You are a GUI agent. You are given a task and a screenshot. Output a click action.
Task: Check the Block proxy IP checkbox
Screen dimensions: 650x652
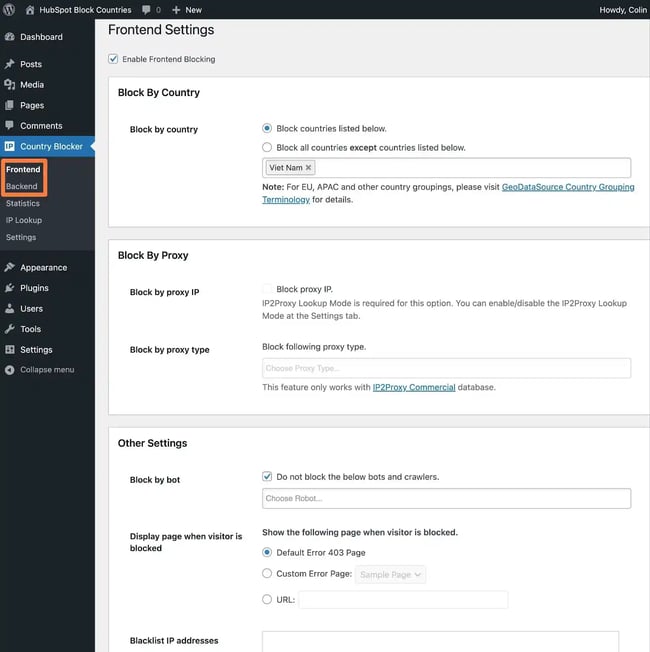click(267, 289)
